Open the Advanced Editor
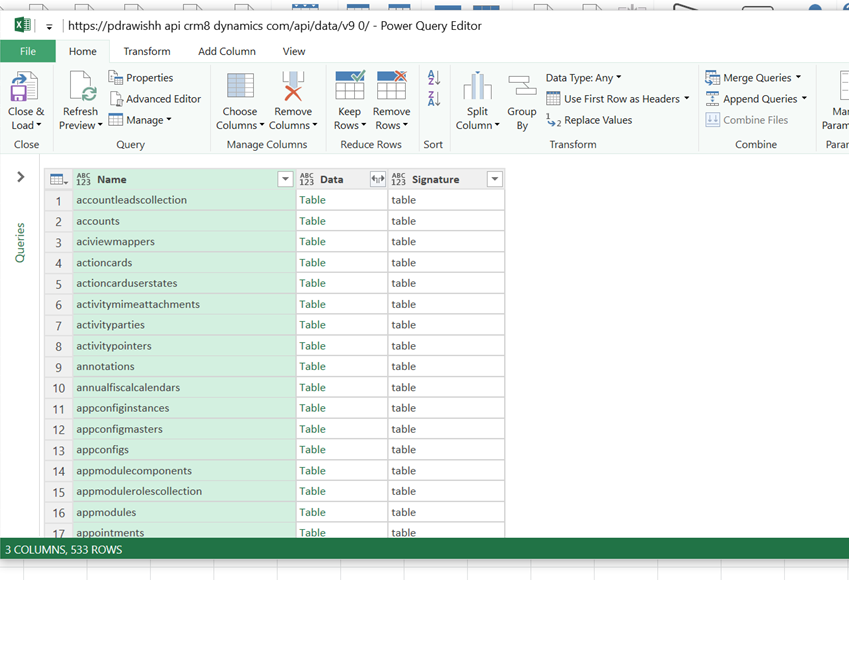 (x=155, y=99)
